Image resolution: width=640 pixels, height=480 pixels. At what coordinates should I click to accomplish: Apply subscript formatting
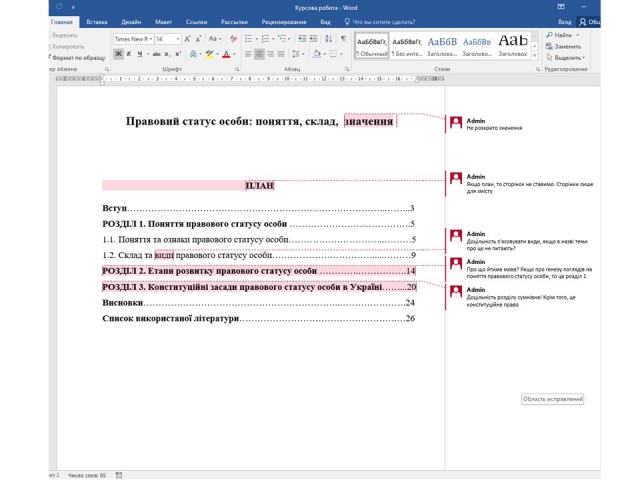click(x=166, y=54)
